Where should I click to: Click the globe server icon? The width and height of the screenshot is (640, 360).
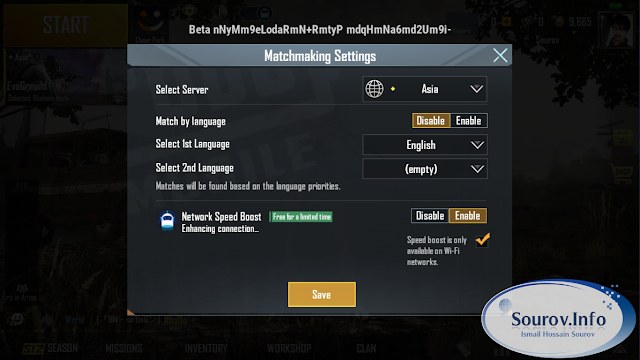click(374, 89)
